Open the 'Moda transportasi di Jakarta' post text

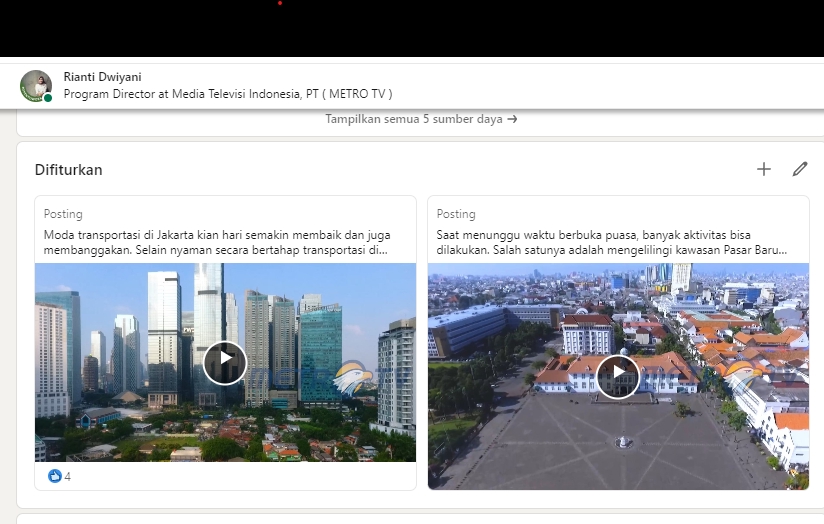coord(217,242)
